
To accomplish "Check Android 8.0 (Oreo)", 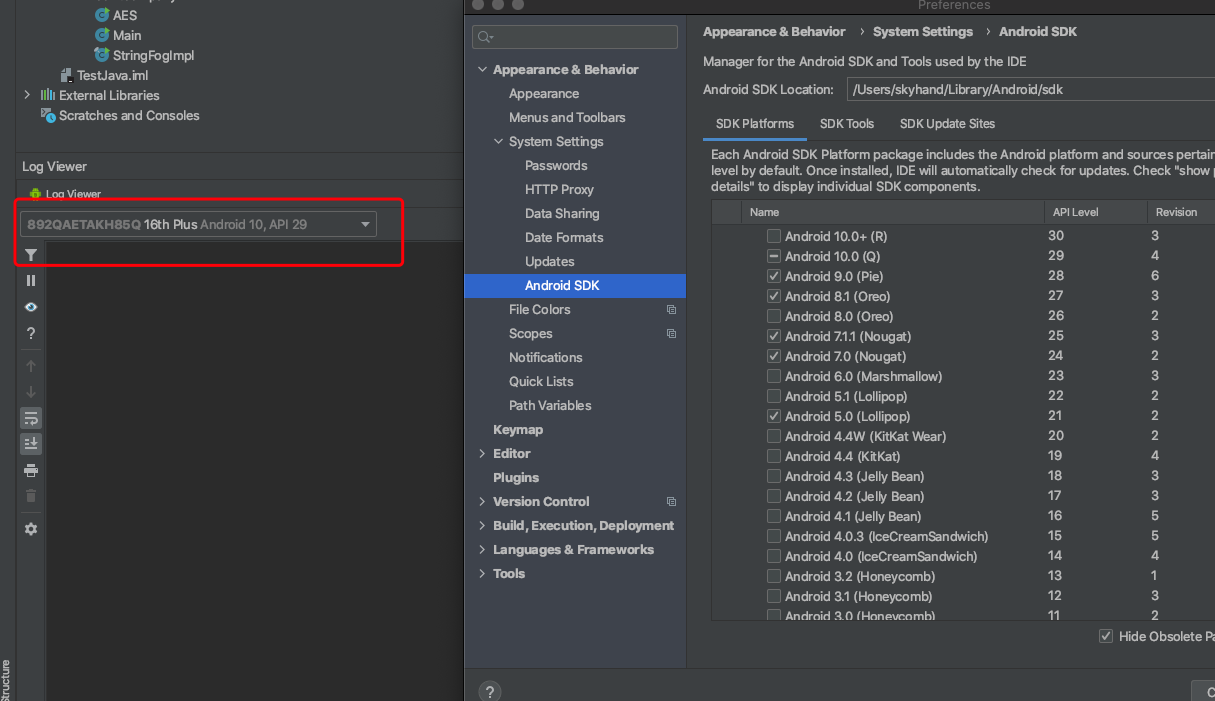I will tap(774, 316).
